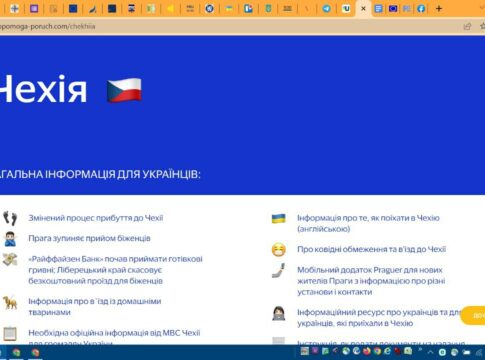
Task: Click the money emoji beside Райффайзен Банк
Action: coord(10,260)
